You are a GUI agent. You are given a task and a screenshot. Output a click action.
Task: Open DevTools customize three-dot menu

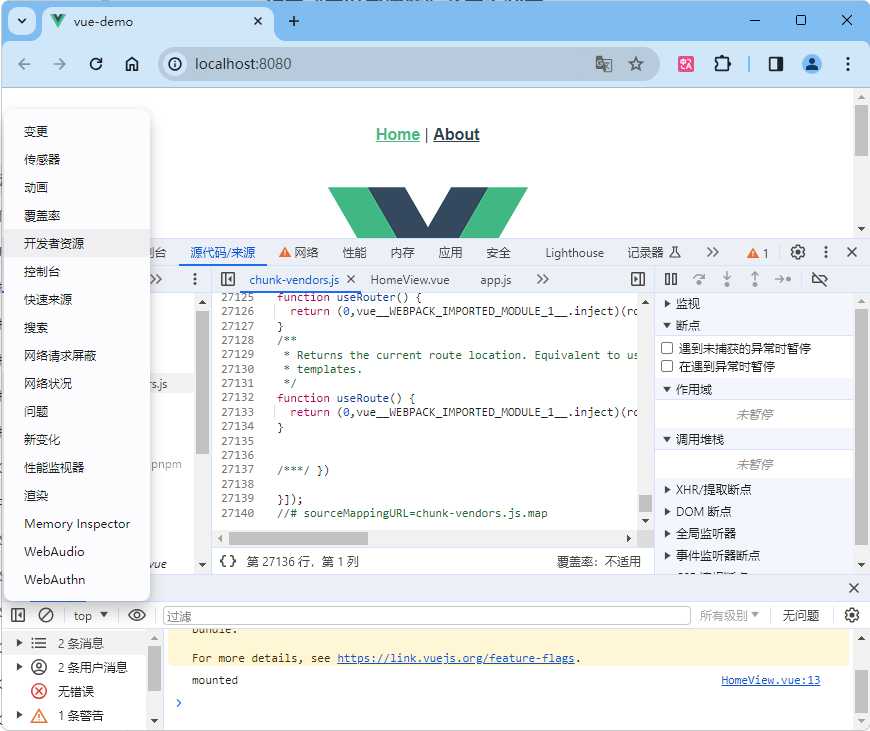click(x=826, y=252)
